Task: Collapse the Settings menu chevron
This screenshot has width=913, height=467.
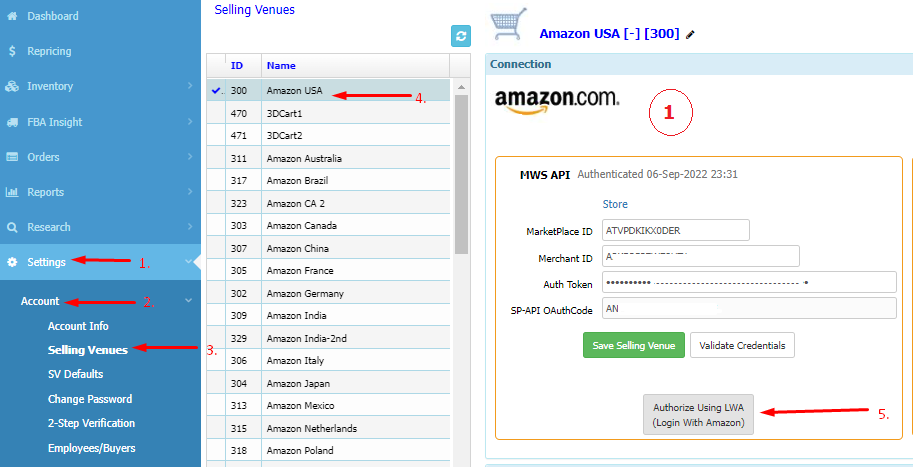Action: 189,262
